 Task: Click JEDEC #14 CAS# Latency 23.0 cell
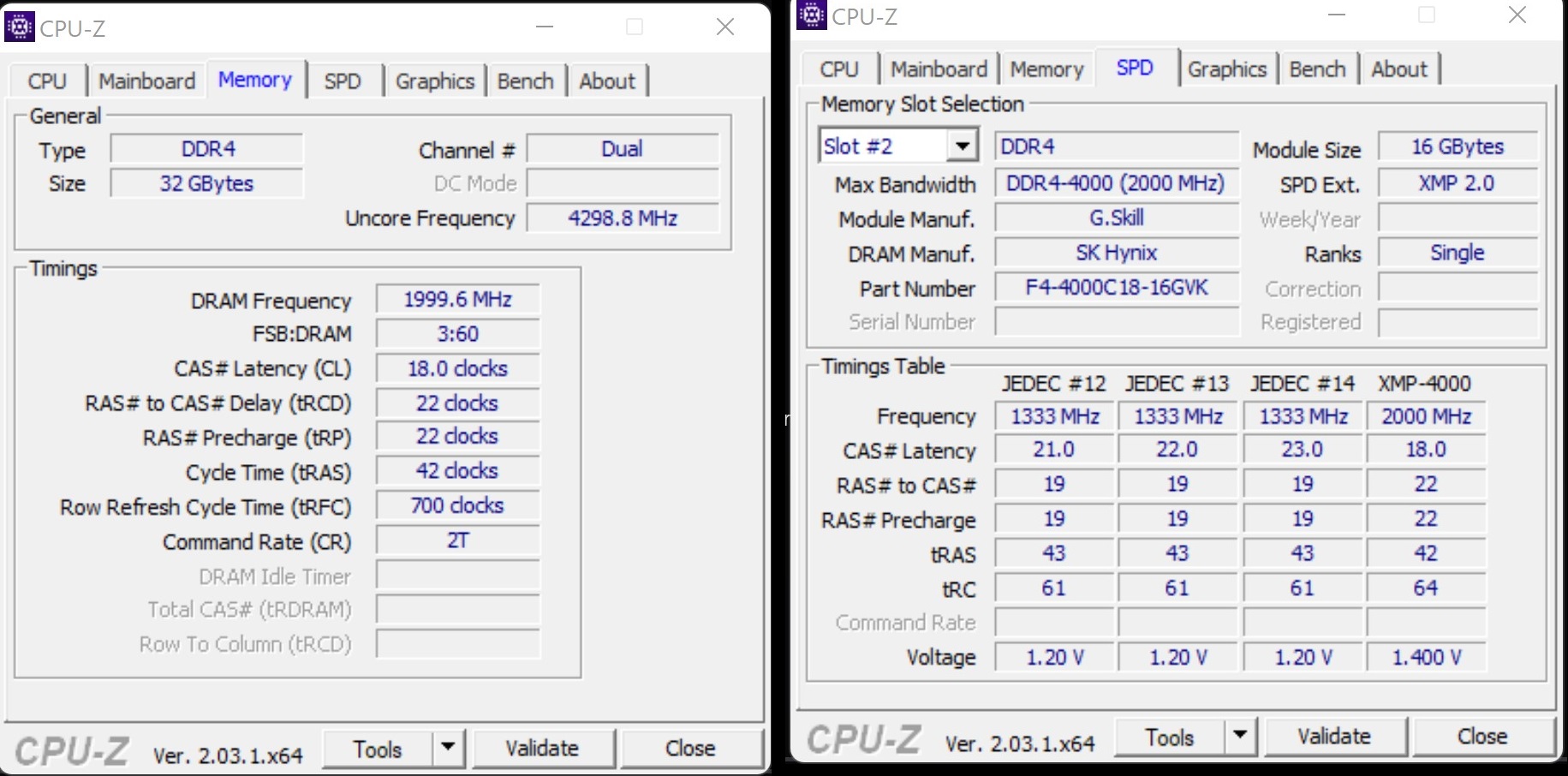click(1302, 450)
